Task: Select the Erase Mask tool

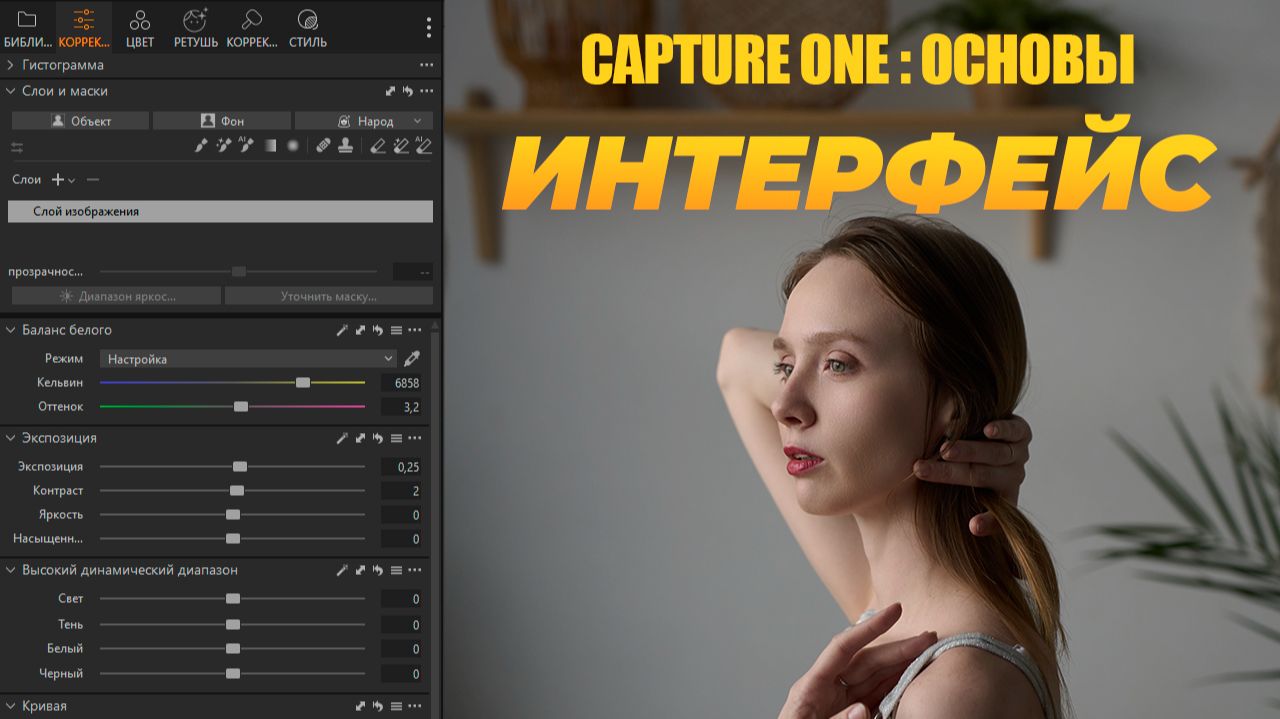Action: pyautogui.click(x=377, y=146)
